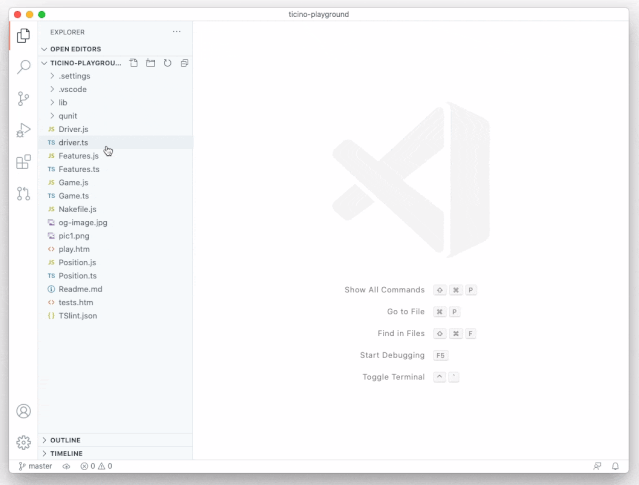Click the errors and warnings count
Viewport: 639px width, 485px height.
pos(96,466)
